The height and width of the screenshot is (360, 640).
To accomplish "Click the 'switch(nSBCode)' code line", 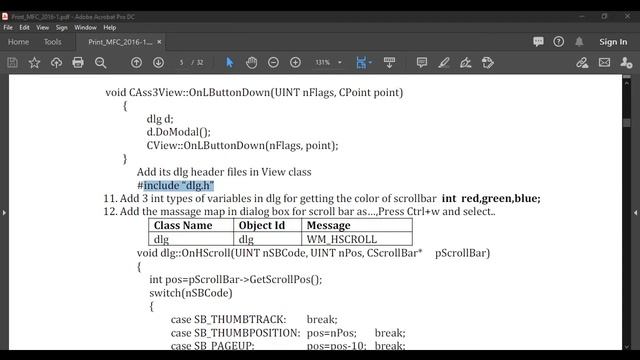I will pos(191,293).
